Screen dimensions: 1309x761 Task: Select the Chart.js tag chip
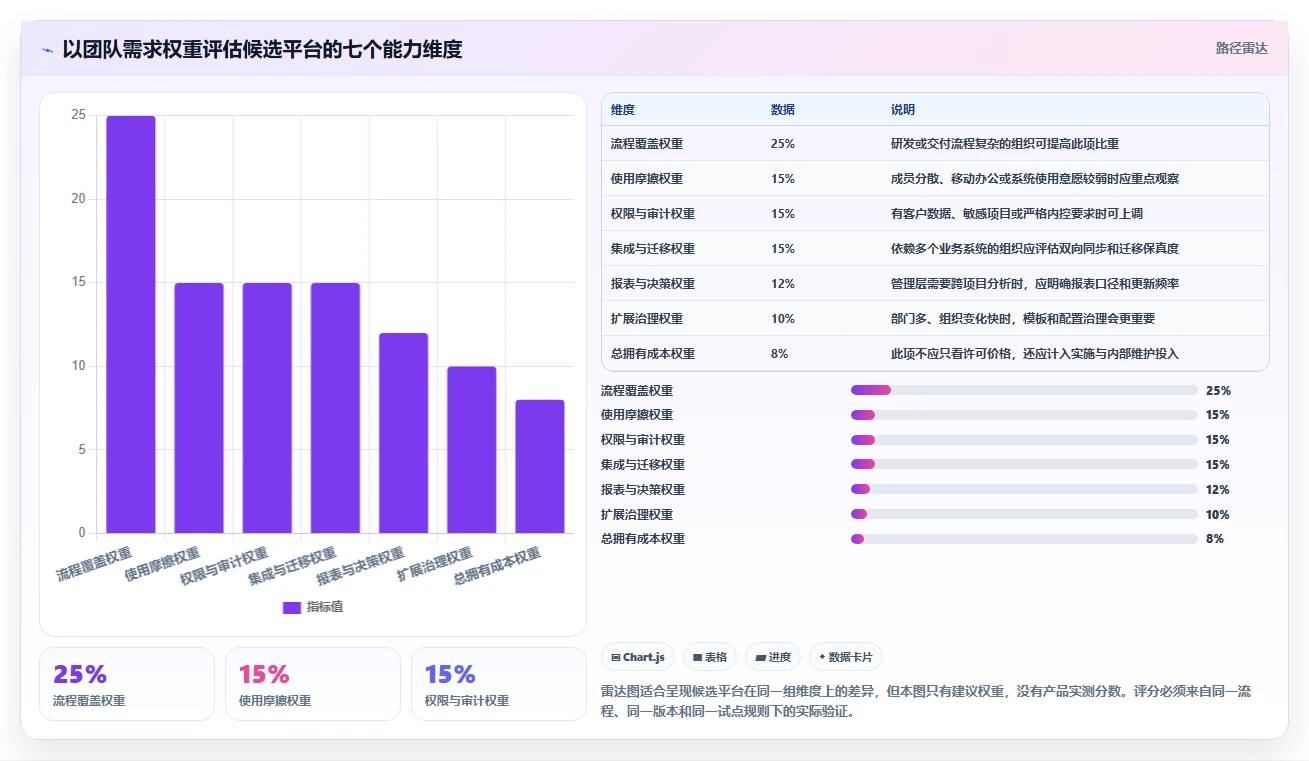pyautogui.click(x=638, y=657)
